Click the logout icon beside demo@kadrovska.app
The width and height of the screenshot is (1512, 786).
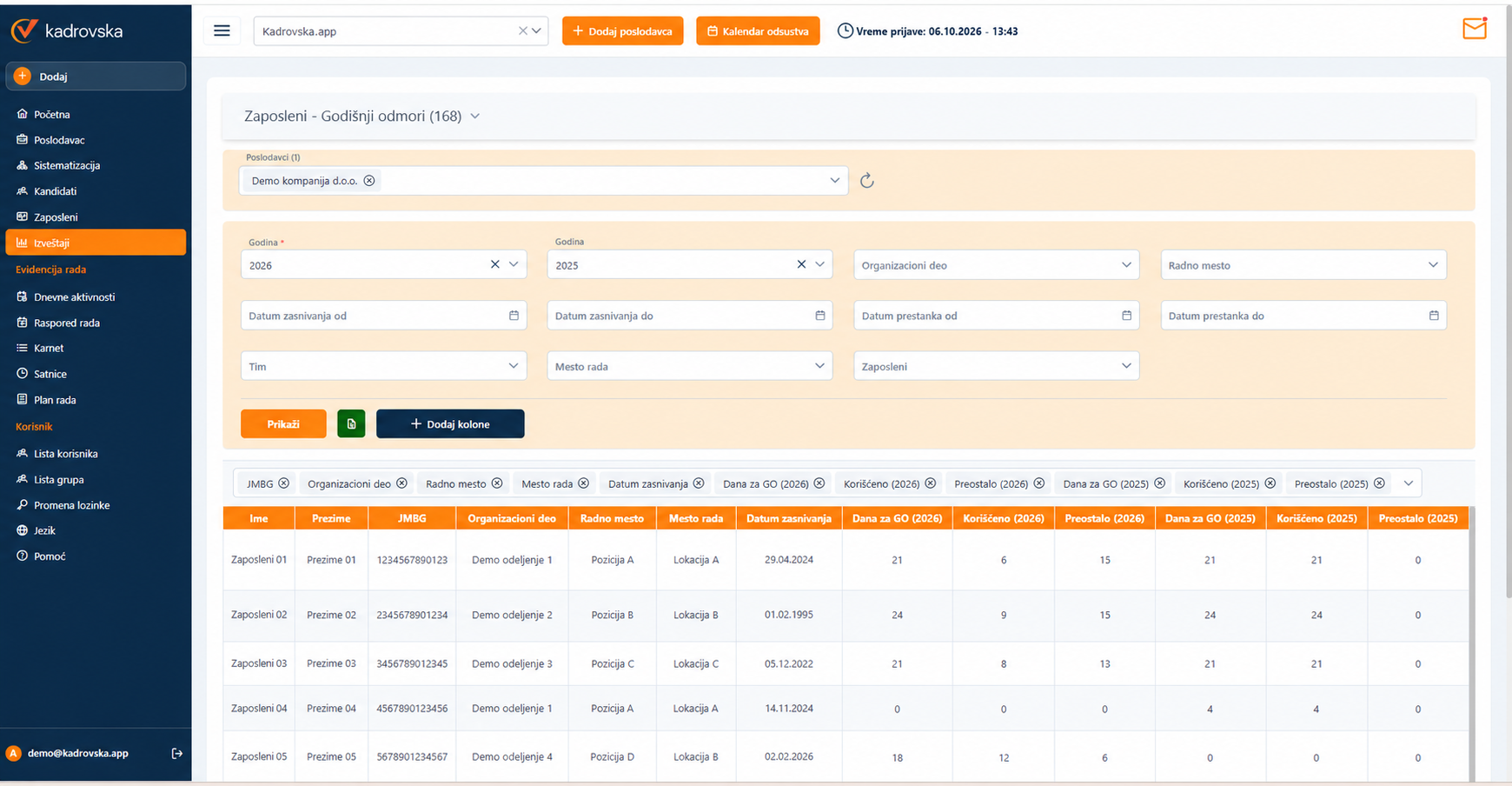177,753
